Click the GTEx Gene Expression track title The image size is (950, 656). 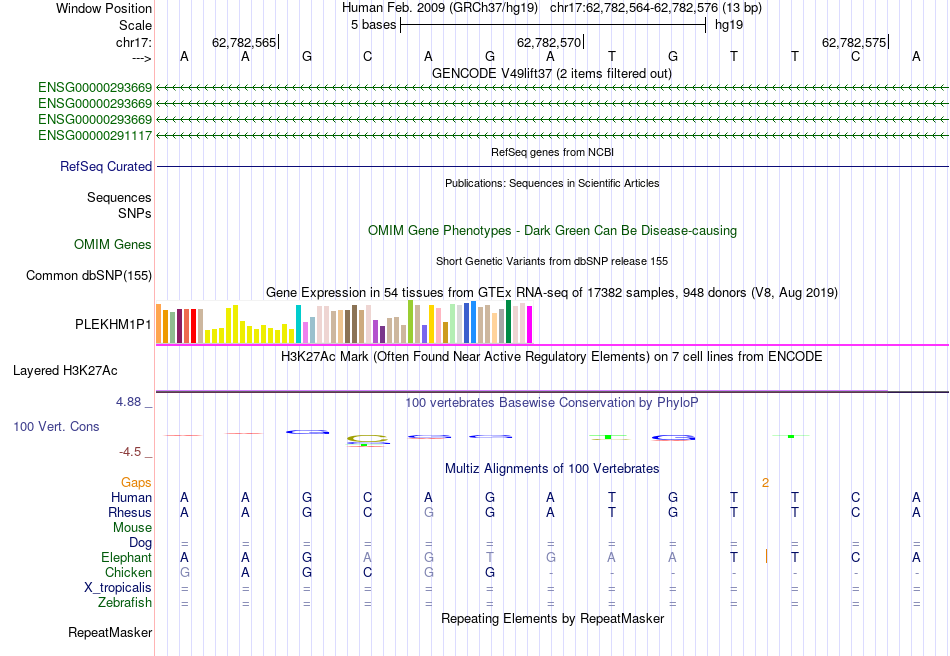tap(551, 293)
